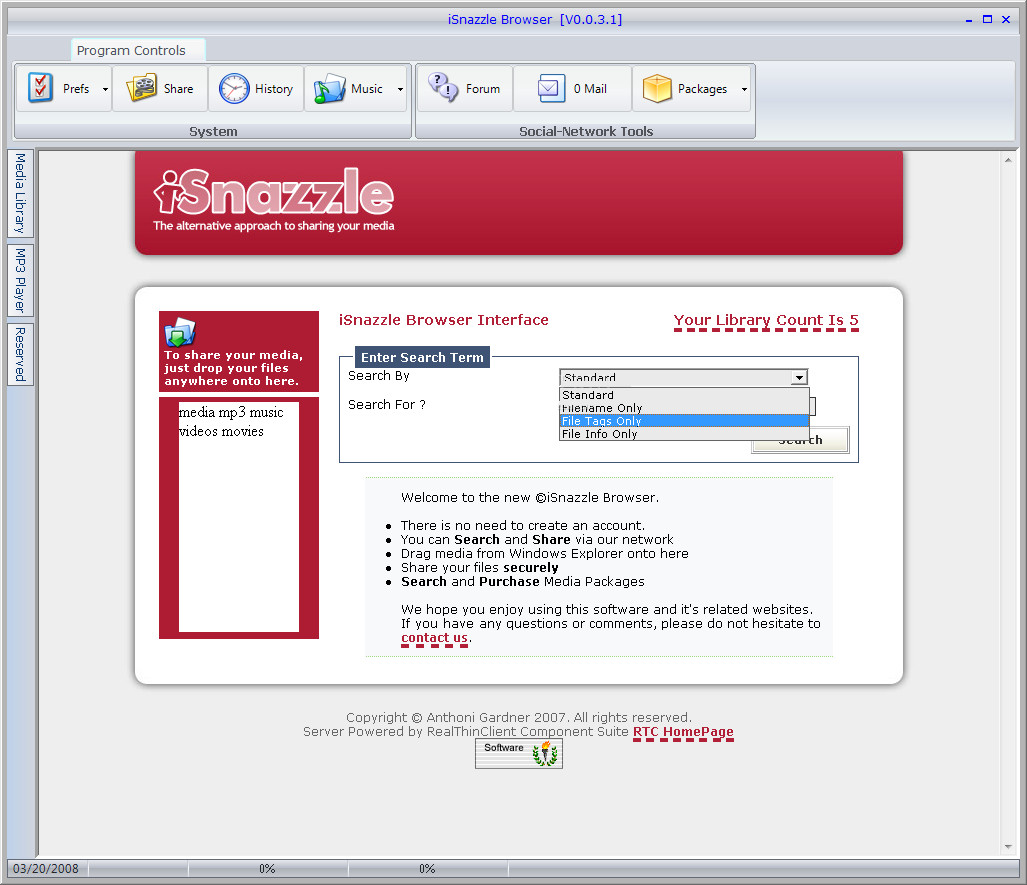Maximize the iSnazzle Browser window
The height and width of the screenshot is (885, 1027).
click(x=987, y=20)
